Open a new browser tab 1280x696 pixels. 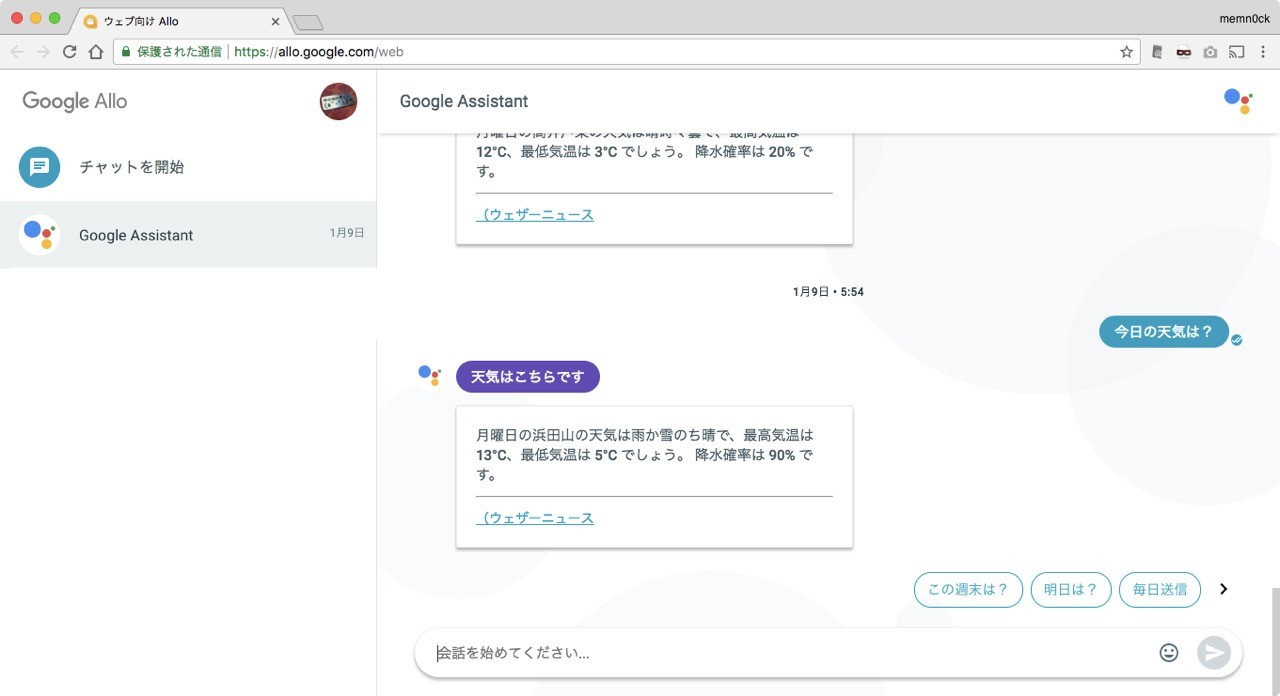pos(307,23)
